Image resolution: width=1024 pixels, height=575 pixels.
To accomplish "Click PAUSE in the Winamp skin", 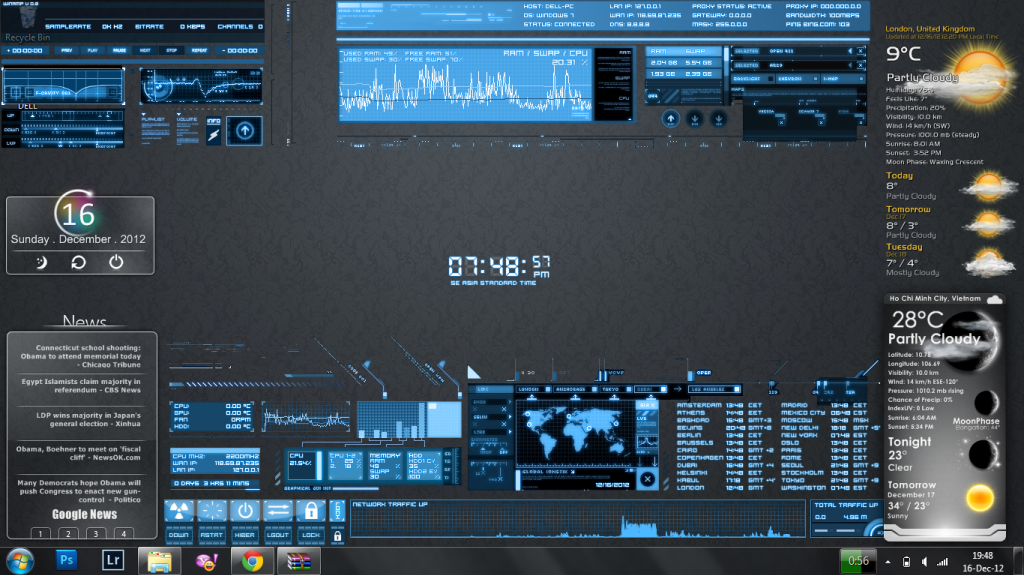I will point(120,50).
